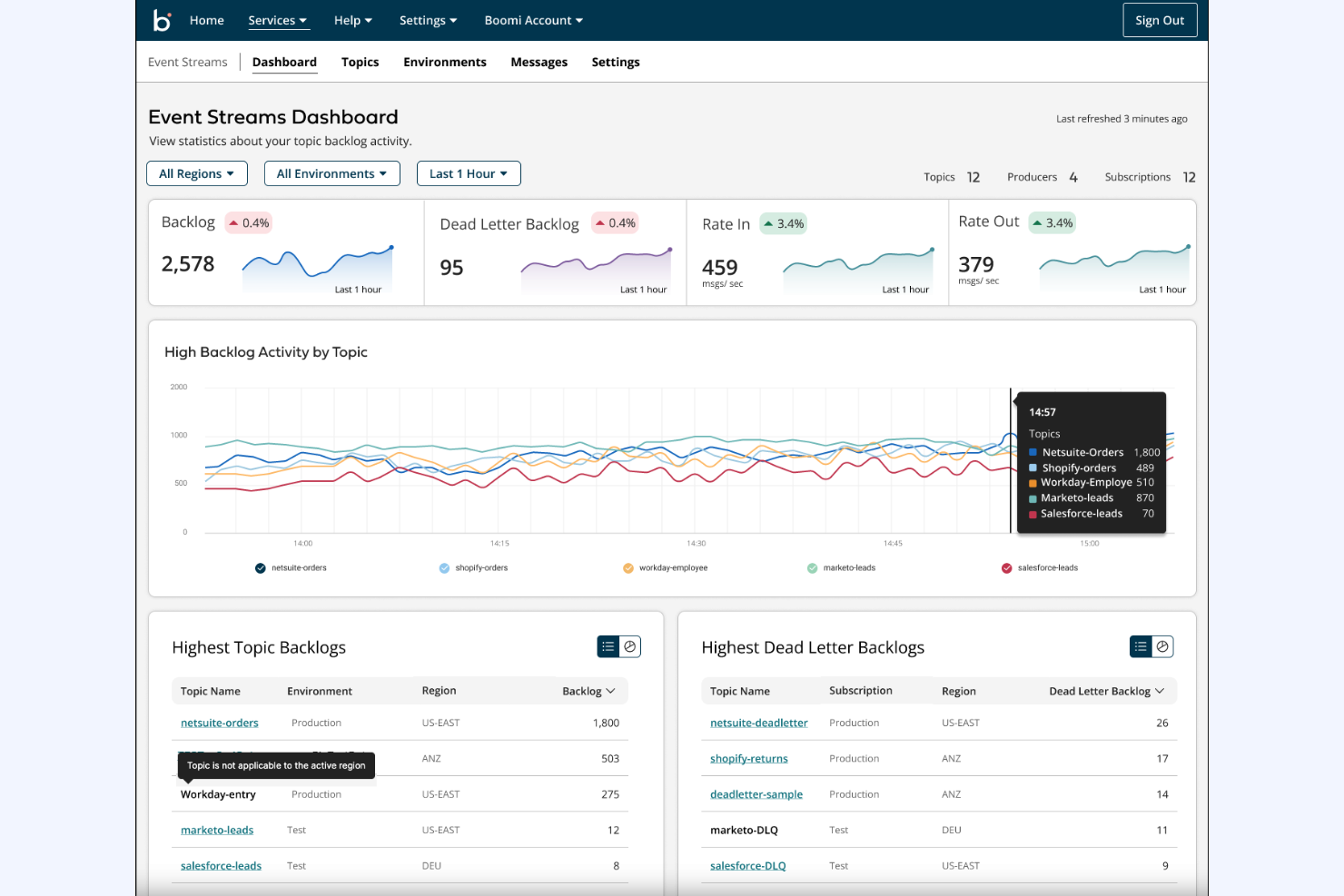Open the All Regions dropdown
Screen dimensions: 1344x896
pyautogui.click(x=196, y=173)
